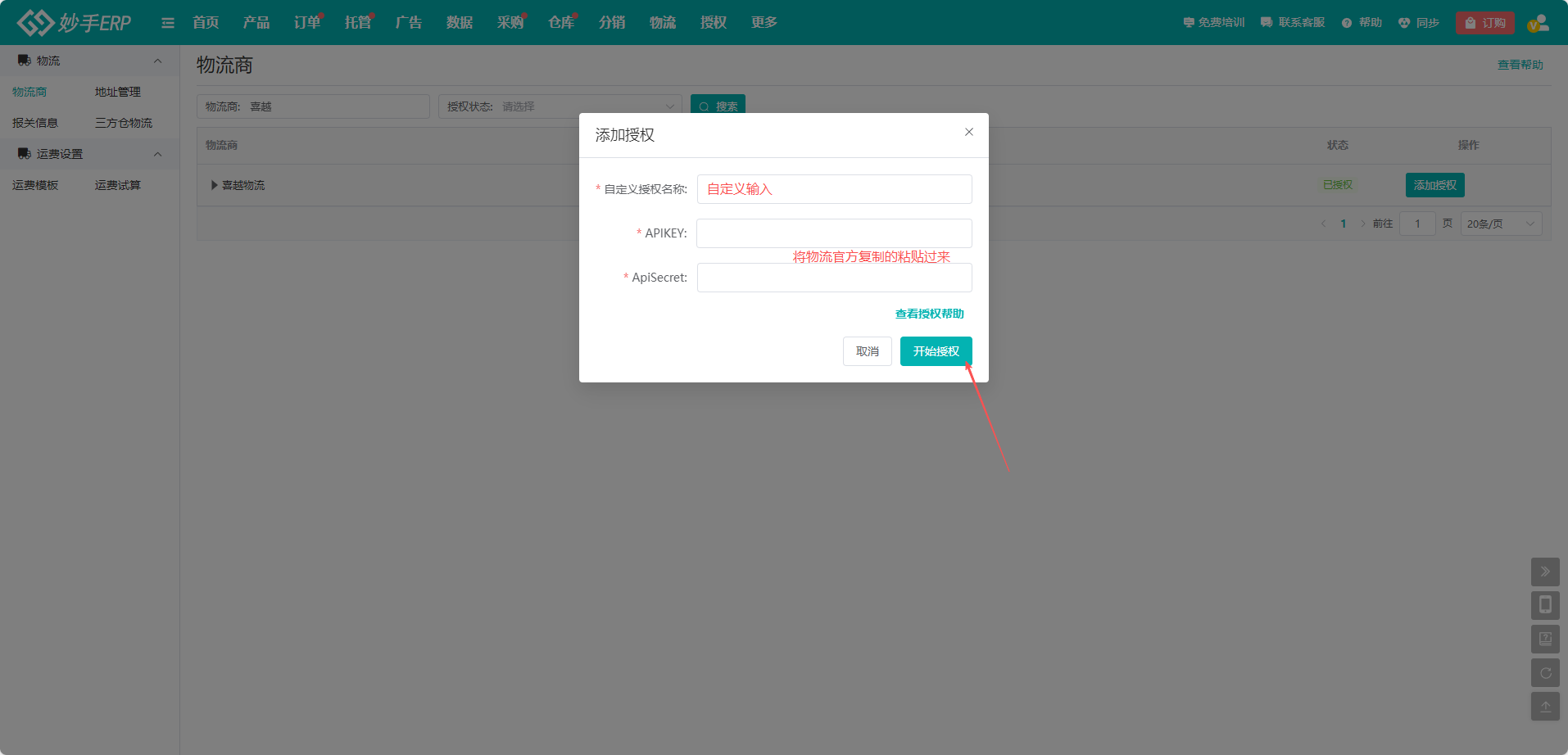Click the 物流商 table column header
Image resolution: width=1568 pixels, height=755 pixels.
click(x=221, y=145)
